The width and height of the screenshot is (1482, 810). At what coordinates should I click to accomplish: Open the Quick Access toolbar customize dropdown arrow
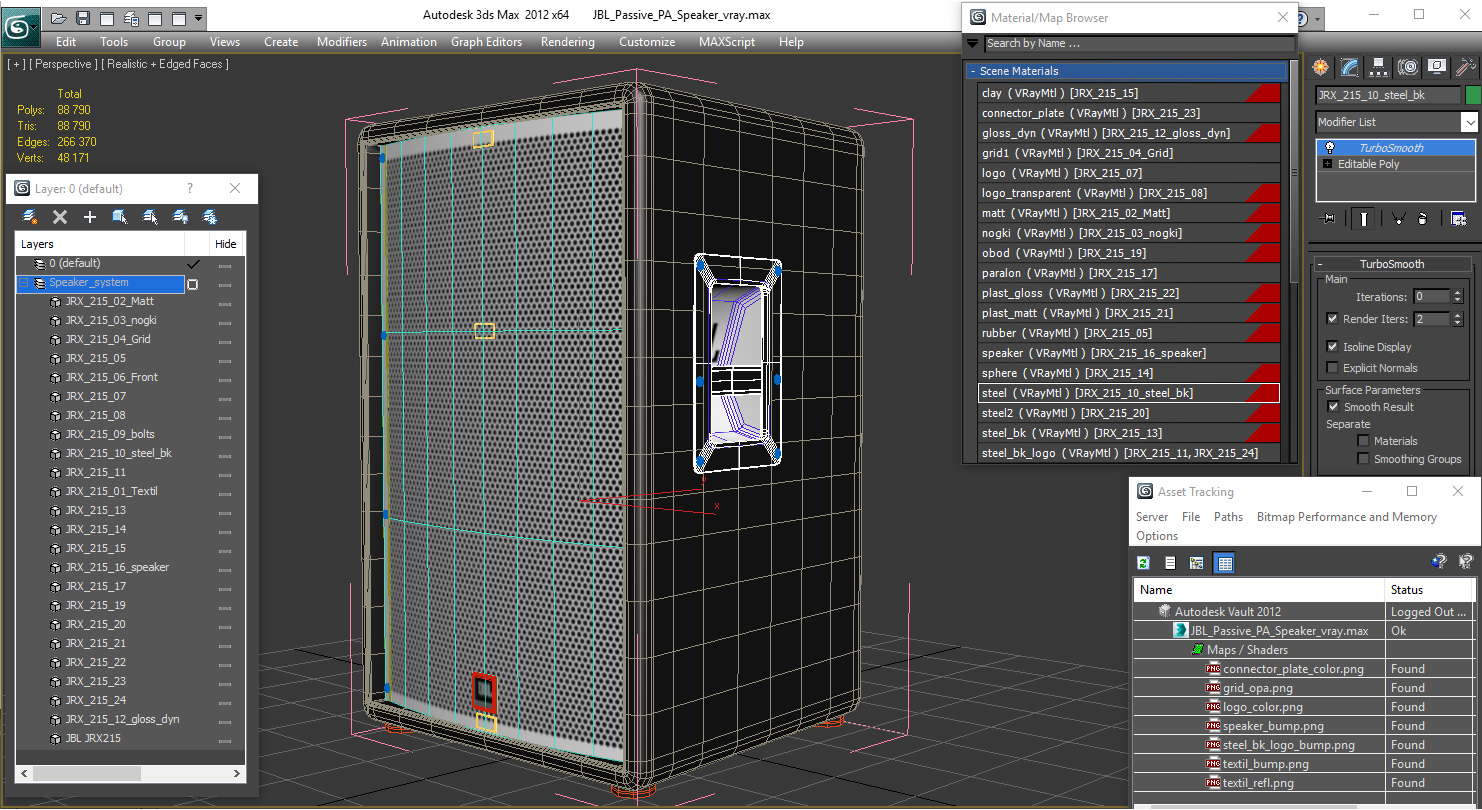199,18
